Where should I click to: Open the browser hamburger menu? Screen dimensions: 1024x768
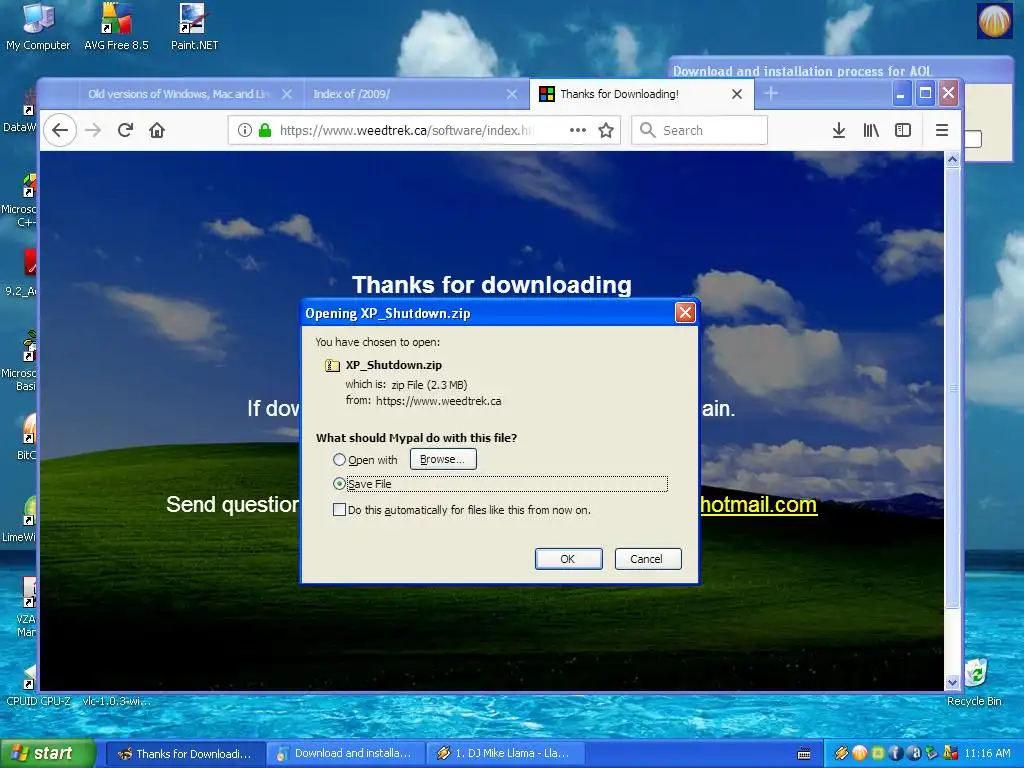942,130
